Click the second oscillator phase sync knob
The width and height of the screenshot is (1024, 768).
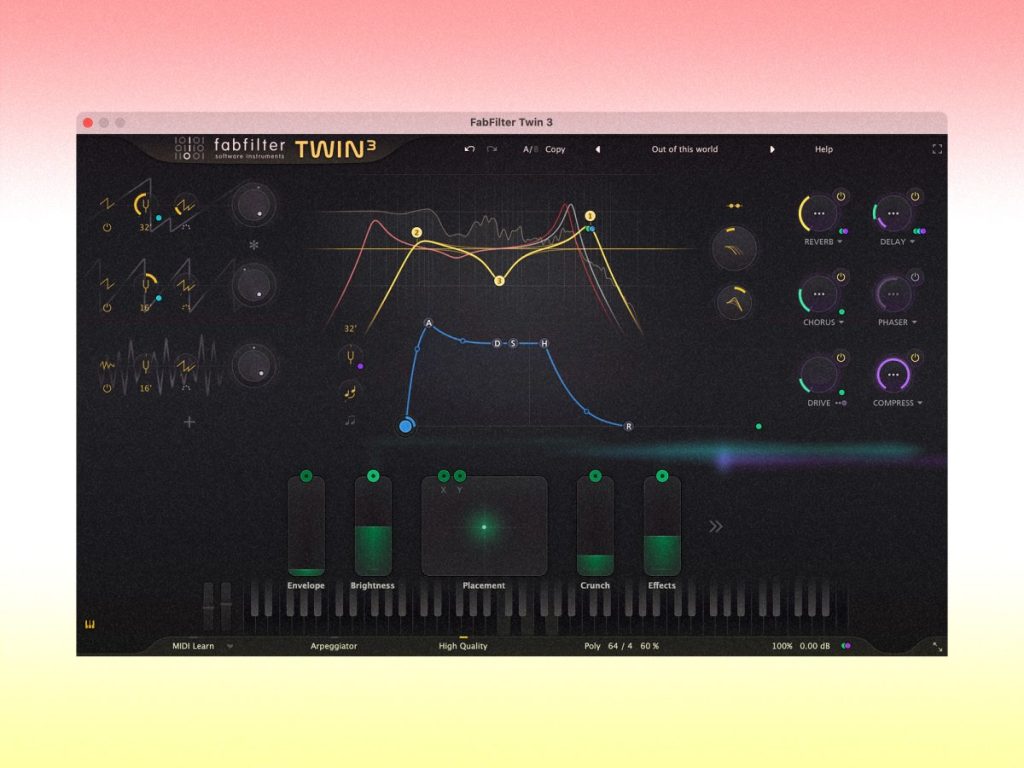pyautogui.click(x=185, y=285)
